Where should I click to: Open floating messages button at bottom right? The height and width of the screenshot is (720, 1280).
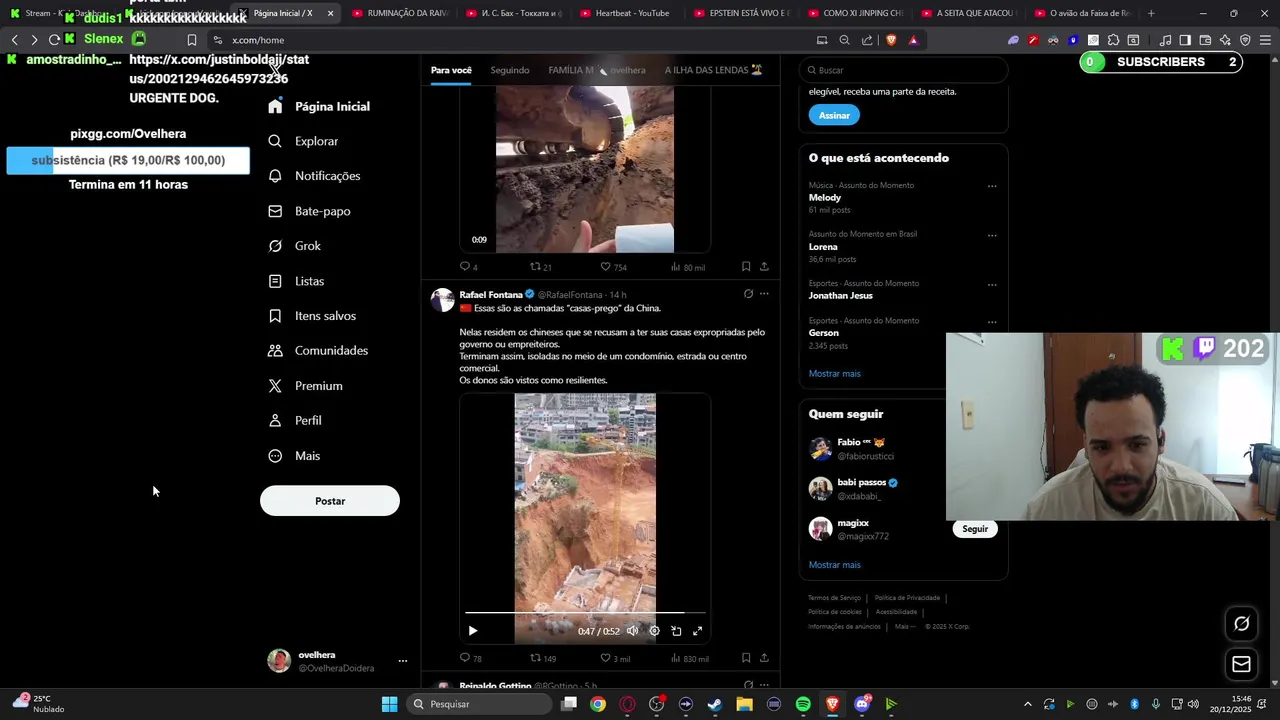[1241, 664]
